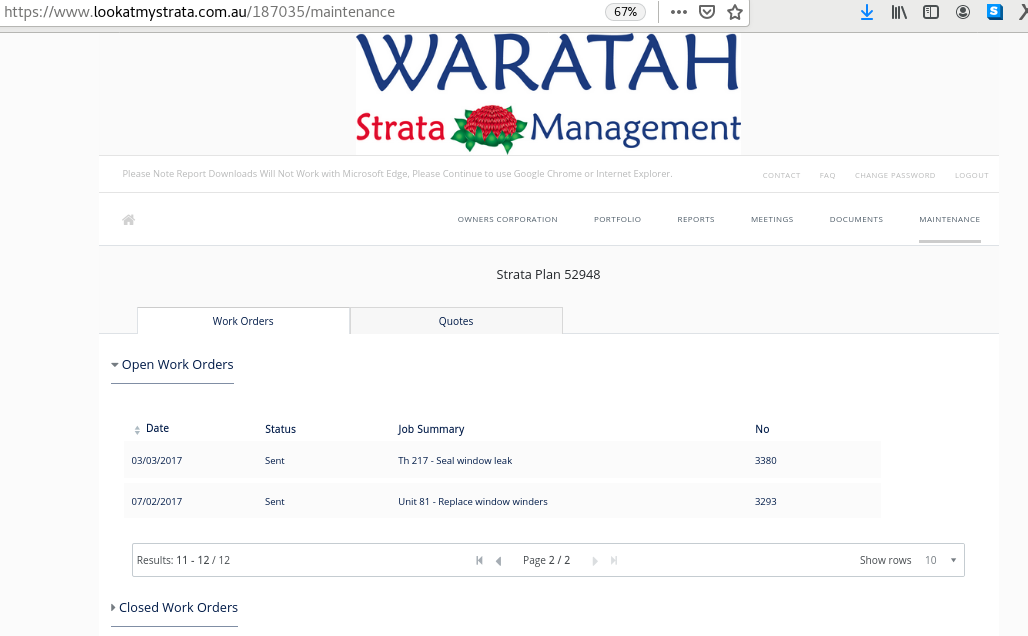1028x636 pixels.
Task: Go to next page of results
Action: point(595,561)
